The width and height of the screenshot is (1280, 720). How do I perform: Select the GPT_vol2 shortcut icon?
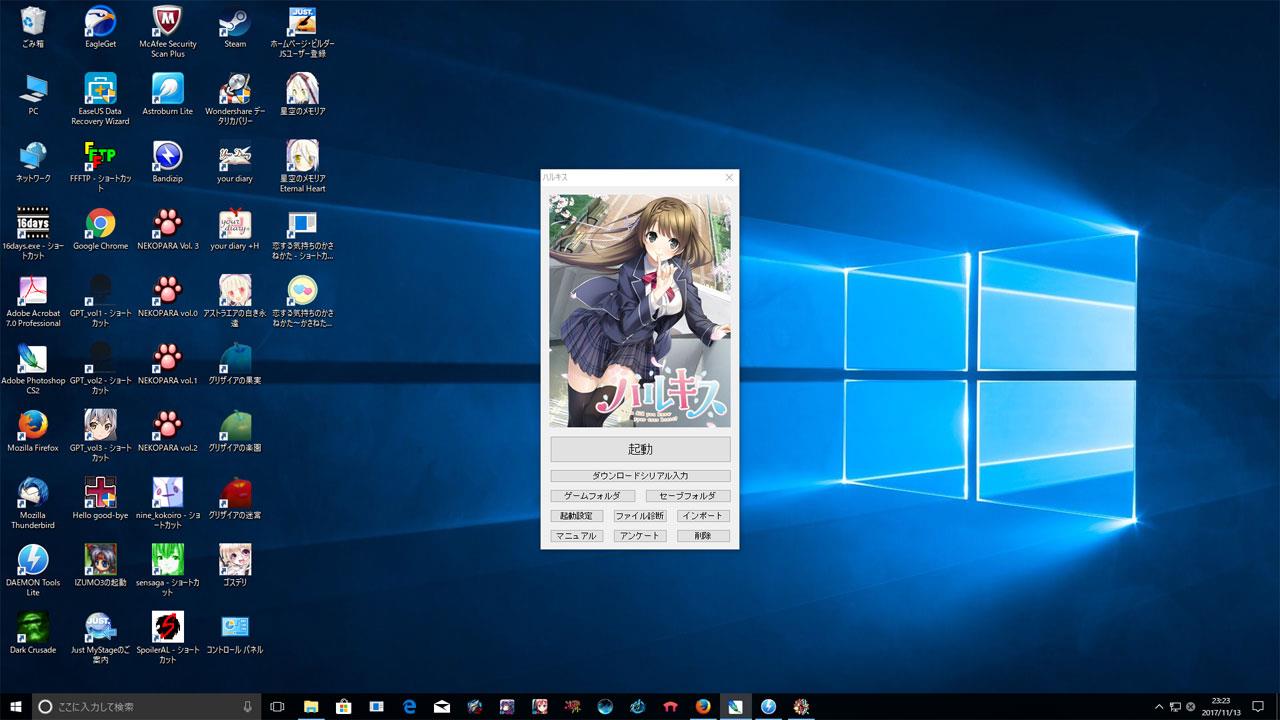pyautogui.click(x=100, y=367)
